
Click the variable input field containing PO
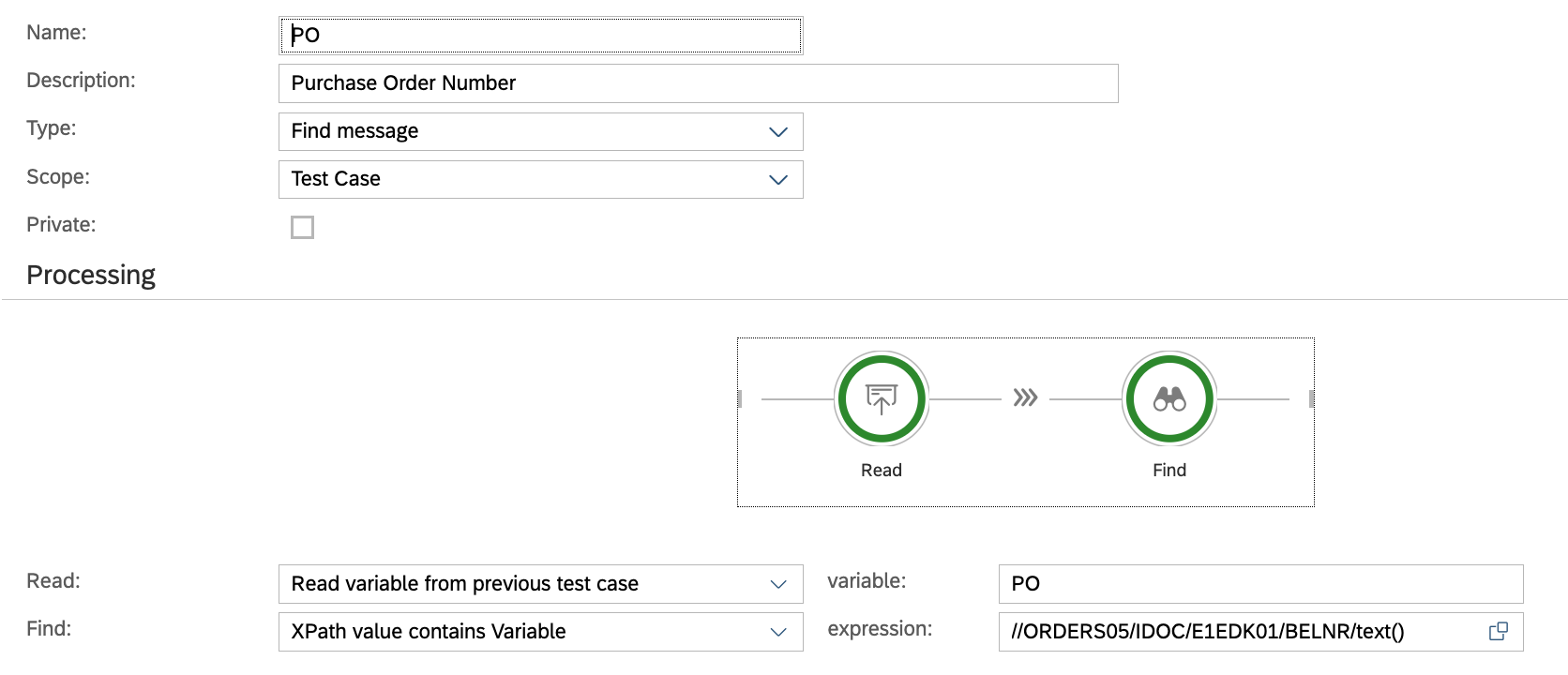coord(1260,584)
